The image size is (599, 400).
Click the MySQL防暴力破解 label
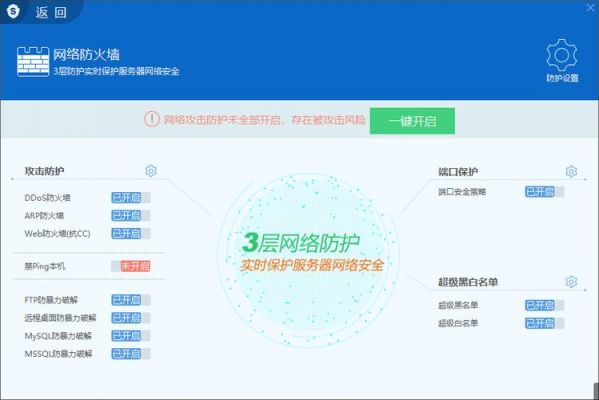[58, 336]
